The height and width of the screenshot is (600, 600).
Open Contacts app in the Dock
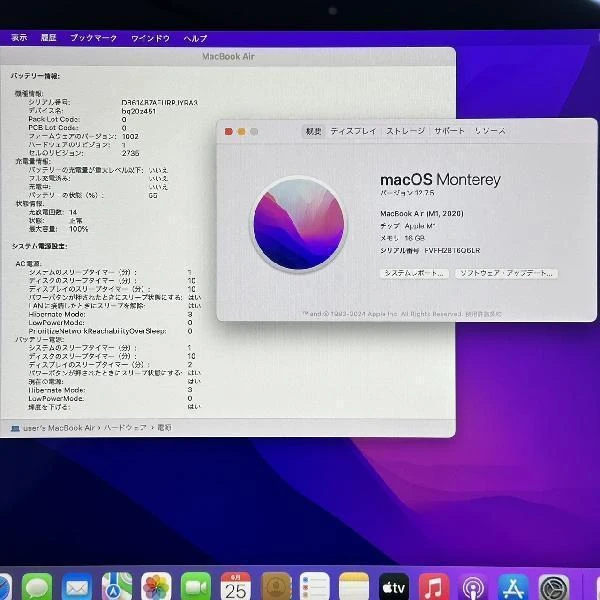(x=276, y=587)
